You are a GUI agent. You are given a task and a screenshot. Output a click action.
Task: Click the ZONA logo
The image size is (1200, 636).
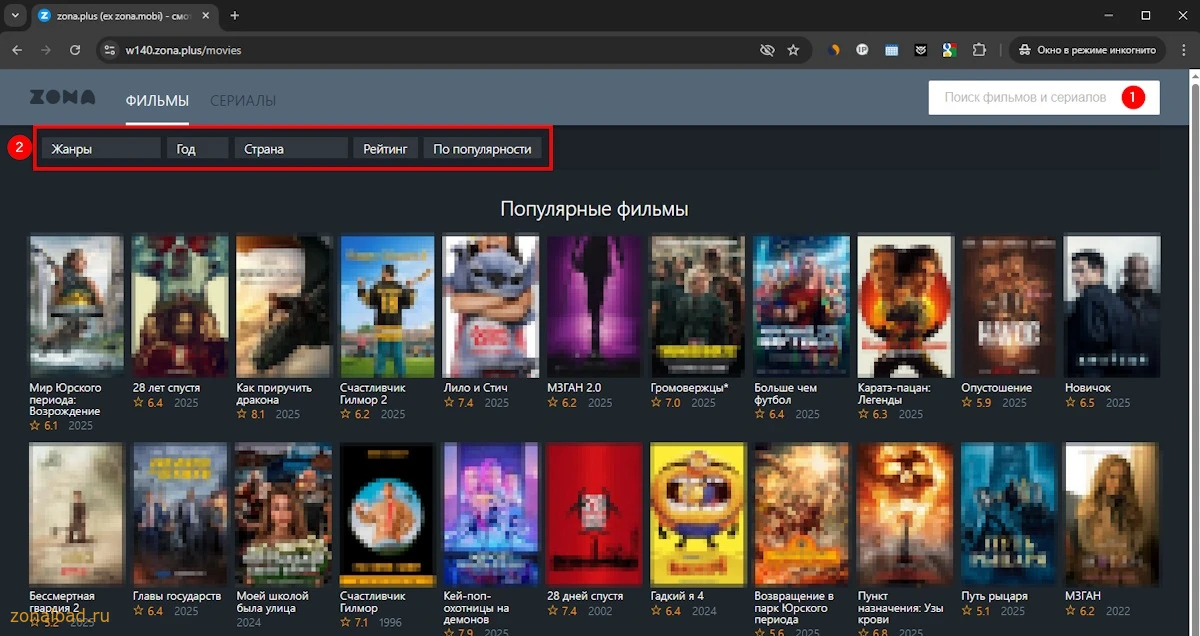(x=62, y=98)
